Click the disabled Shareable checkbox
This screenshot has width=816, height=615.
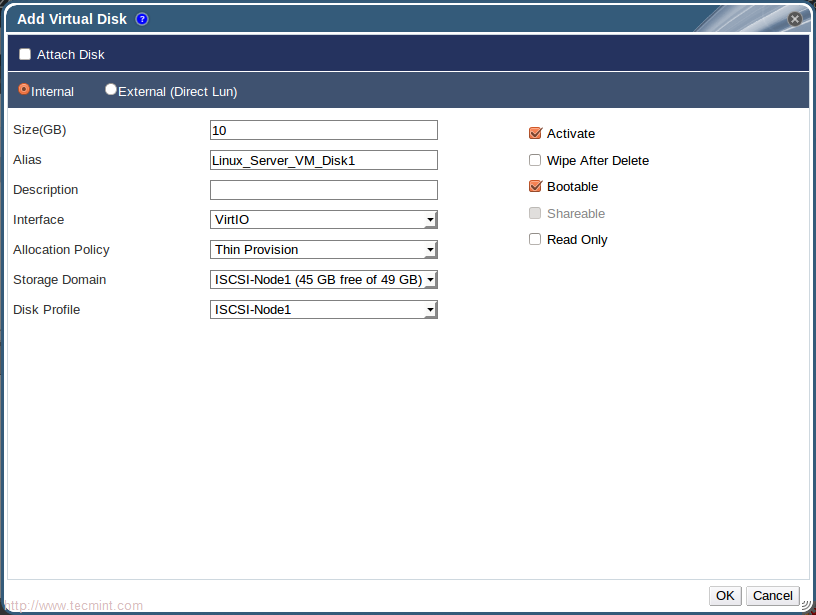[x=535, y=213]
